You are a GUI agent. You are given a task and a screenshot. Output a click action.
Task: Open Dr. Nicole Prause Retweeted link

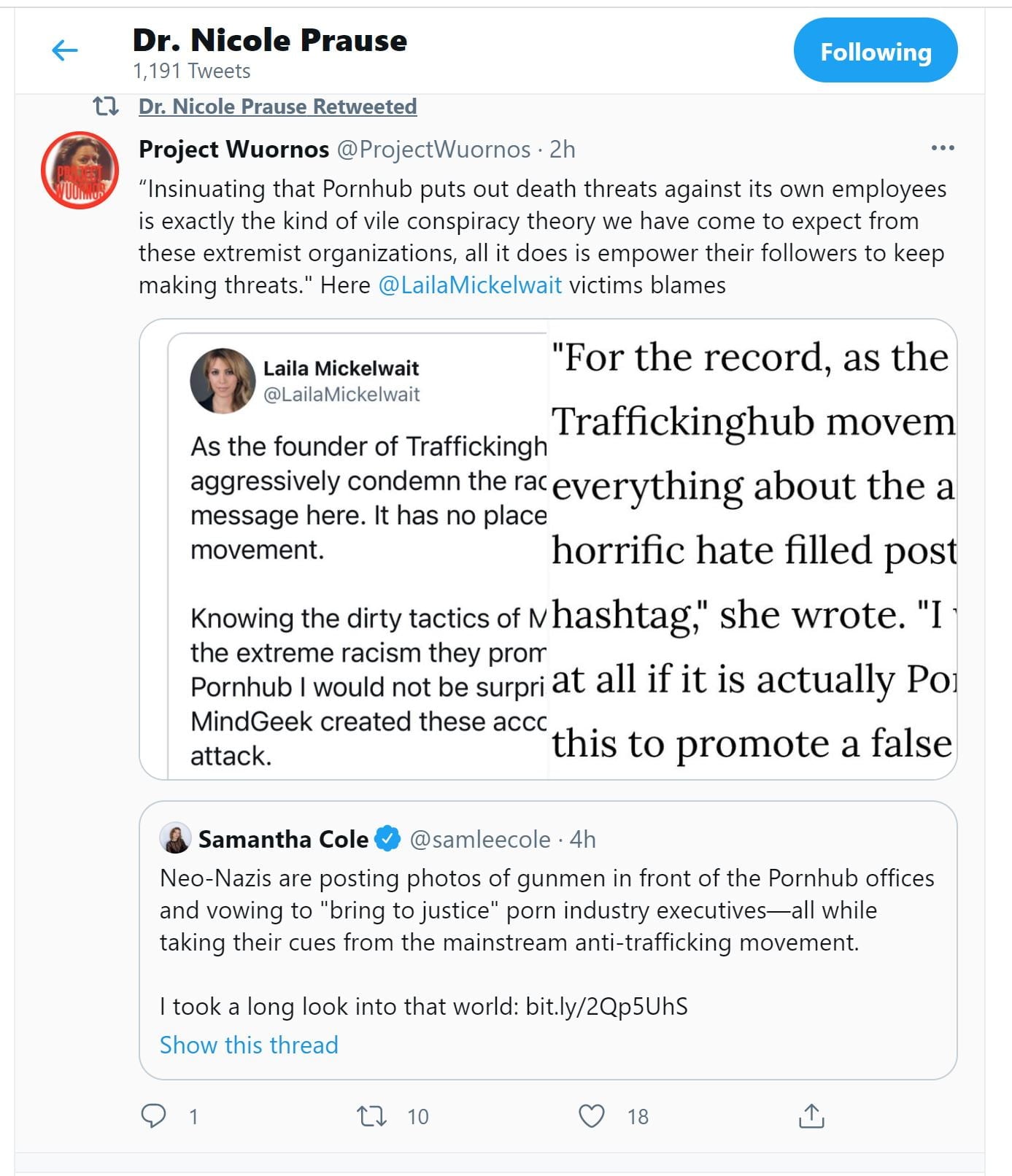pyautogui.click(x=277, y=107)
